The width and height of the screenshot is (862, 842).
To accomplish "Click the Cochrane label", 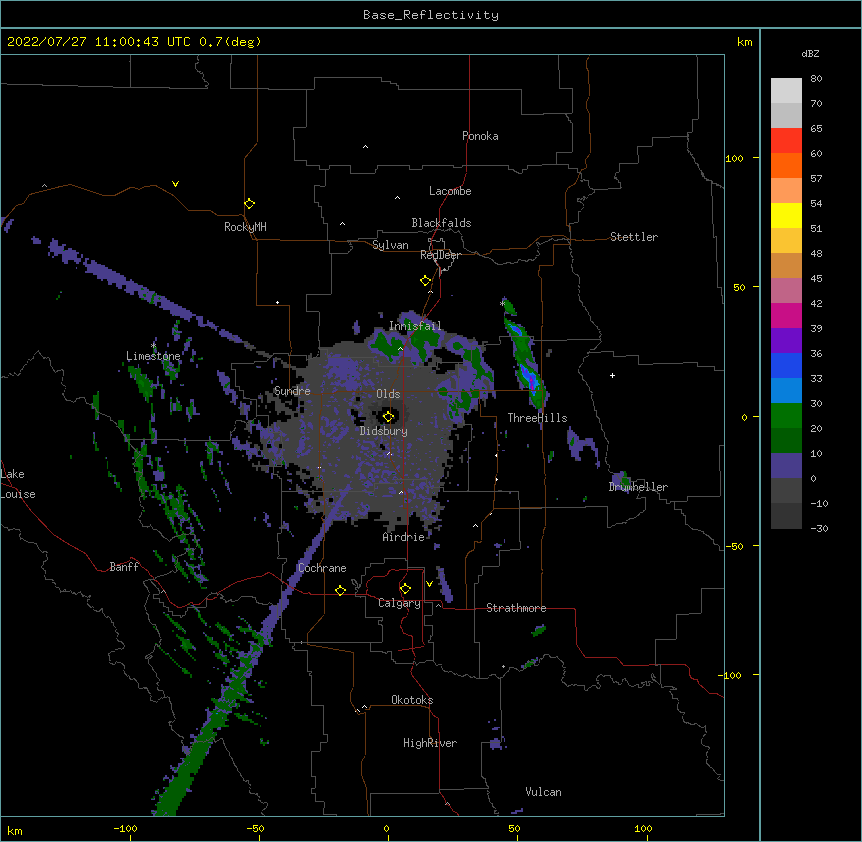I will pos(322,568).
